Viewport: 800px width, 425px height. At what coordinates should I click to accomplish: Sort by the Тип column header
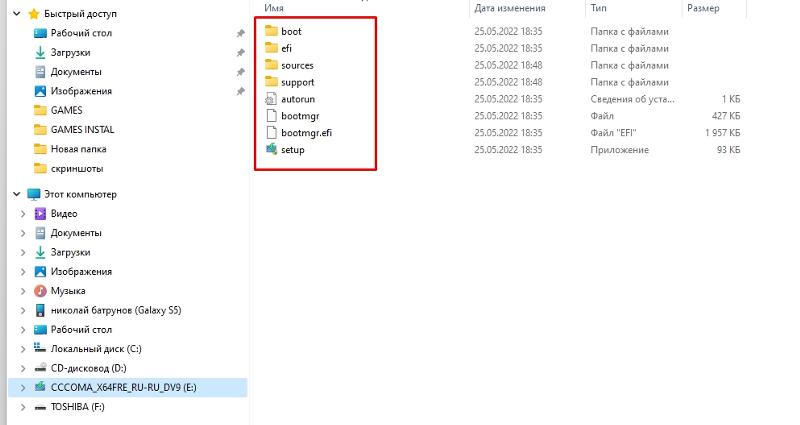click(x=598, y=8)
